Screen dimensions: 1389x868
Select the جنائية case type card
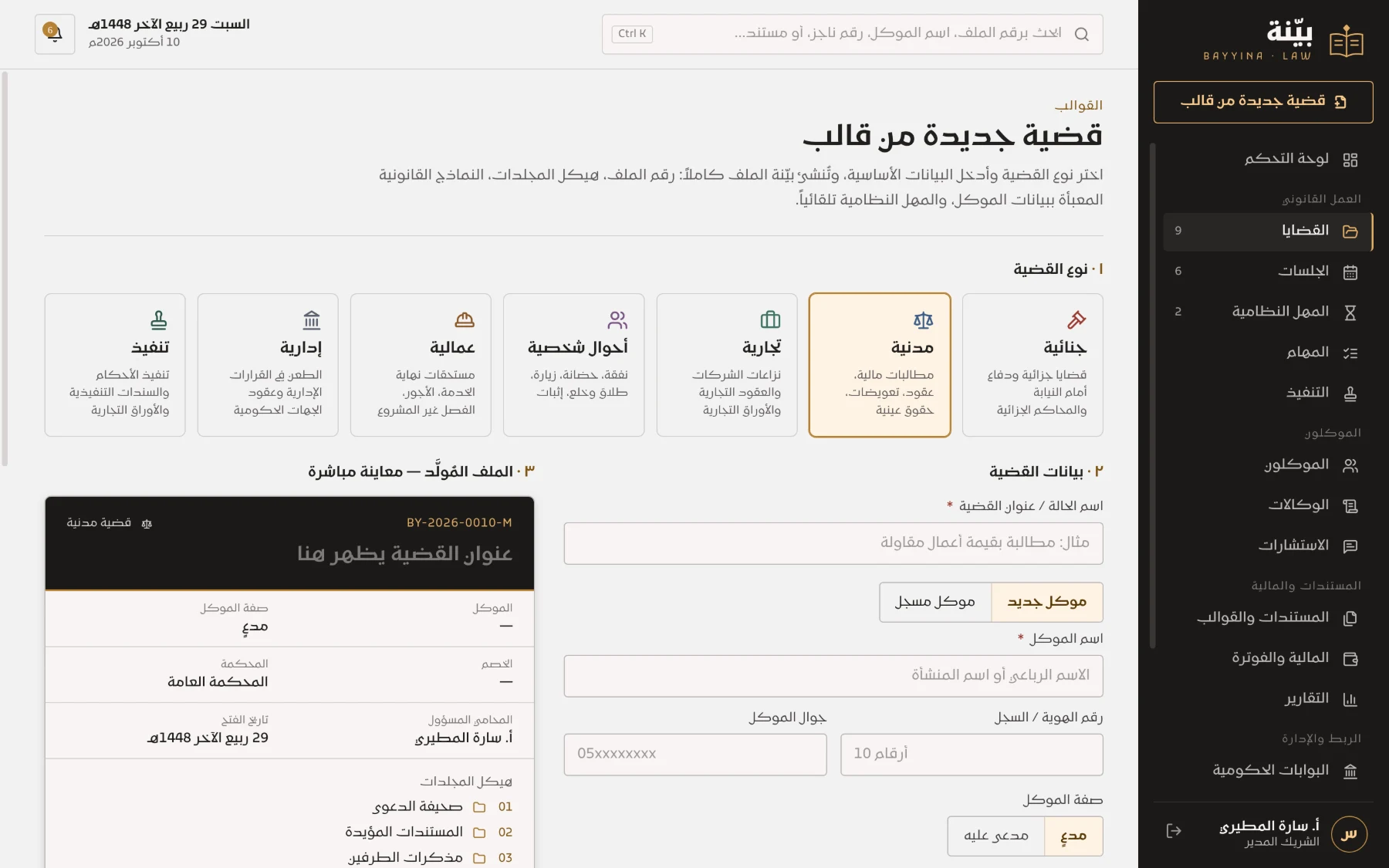(x=1032, y=365)
